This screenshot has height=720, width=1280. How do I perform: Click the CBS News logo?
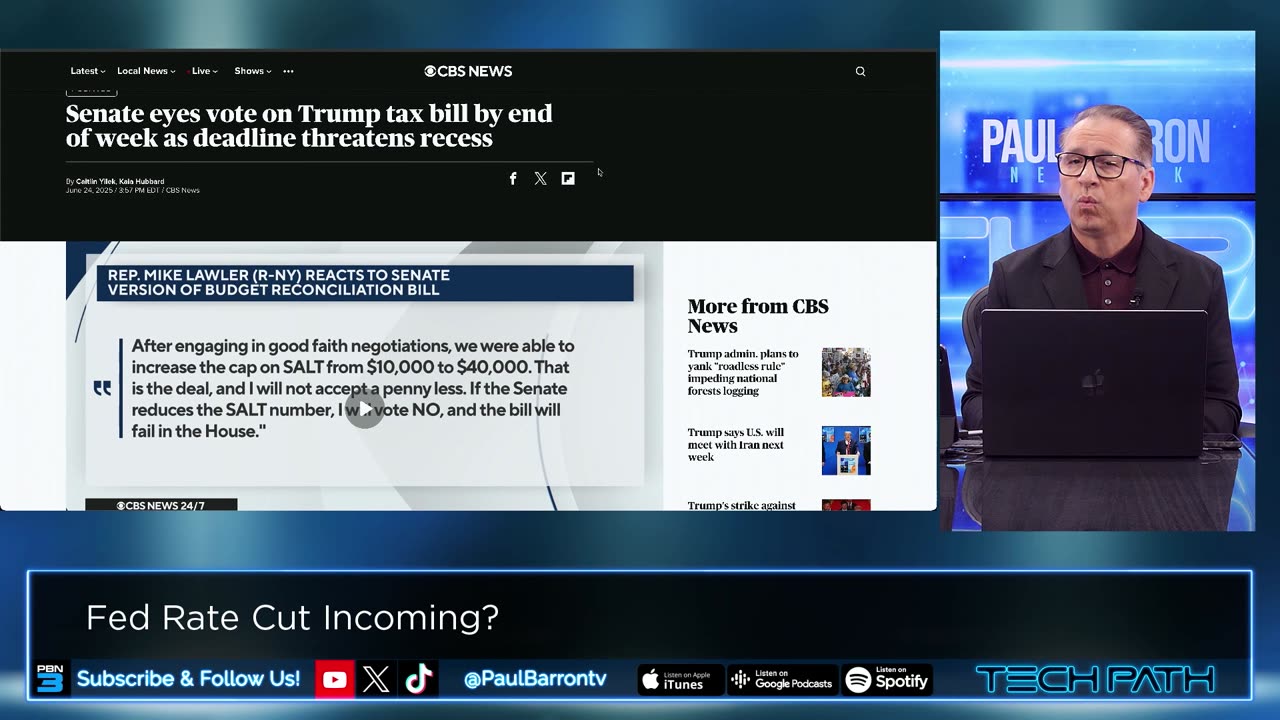point(468,71)
